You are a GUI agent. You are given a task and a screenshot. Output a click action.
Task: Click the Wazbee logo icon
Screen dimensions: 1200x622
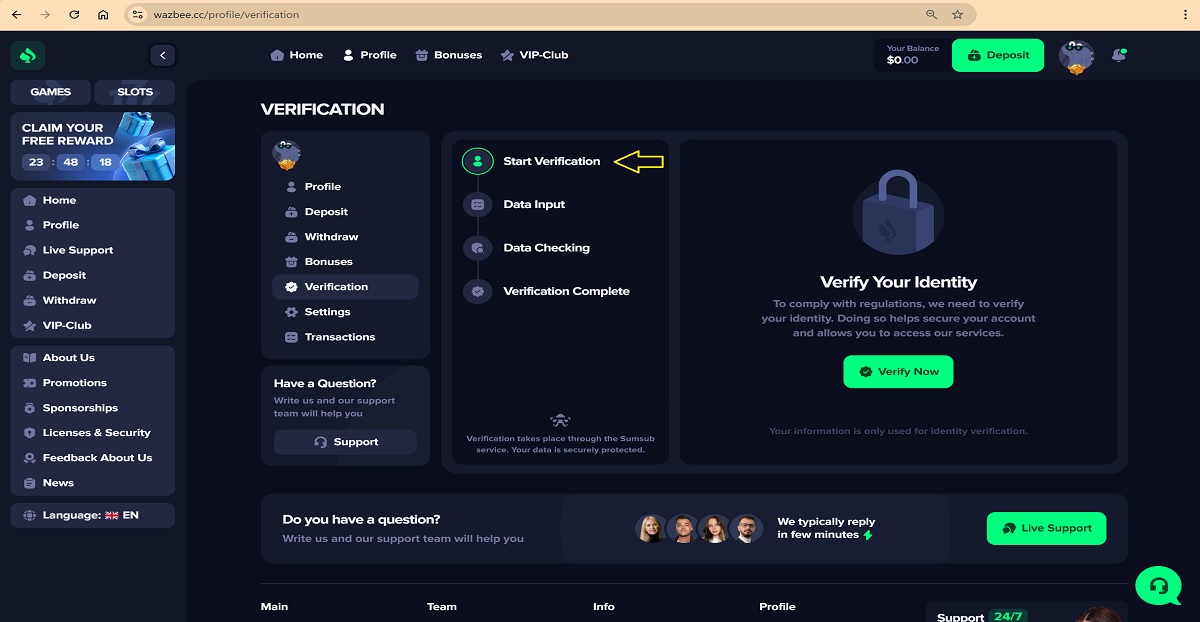pos(28,56)
